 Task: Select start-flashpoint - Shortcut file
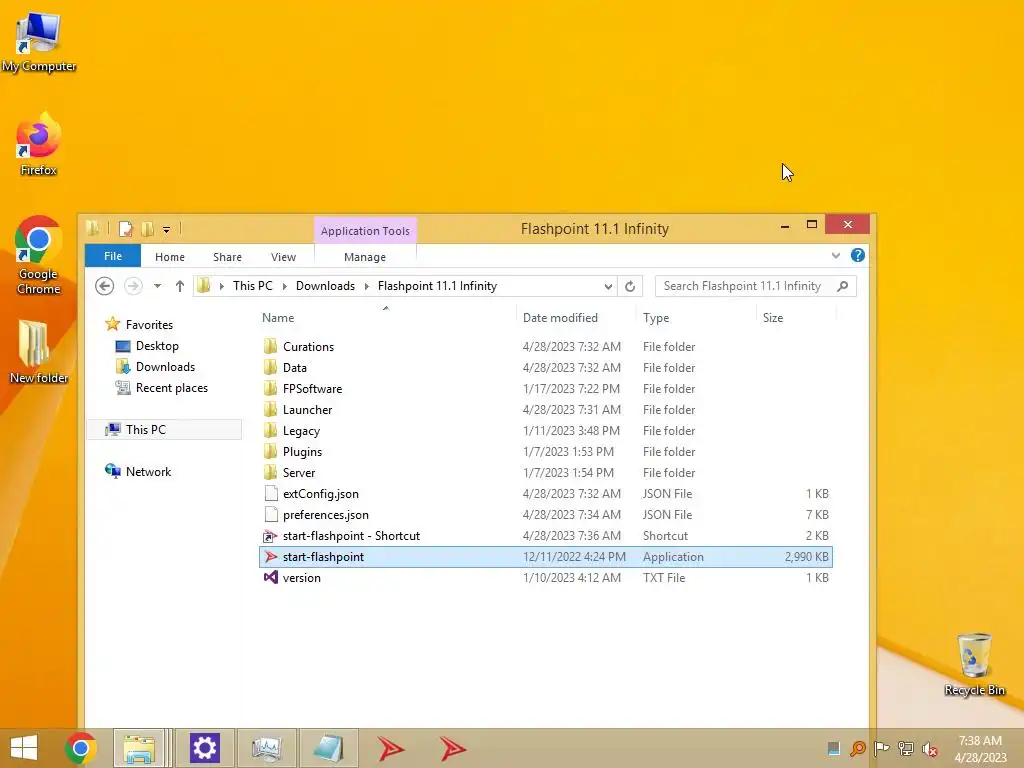(546, 536)
